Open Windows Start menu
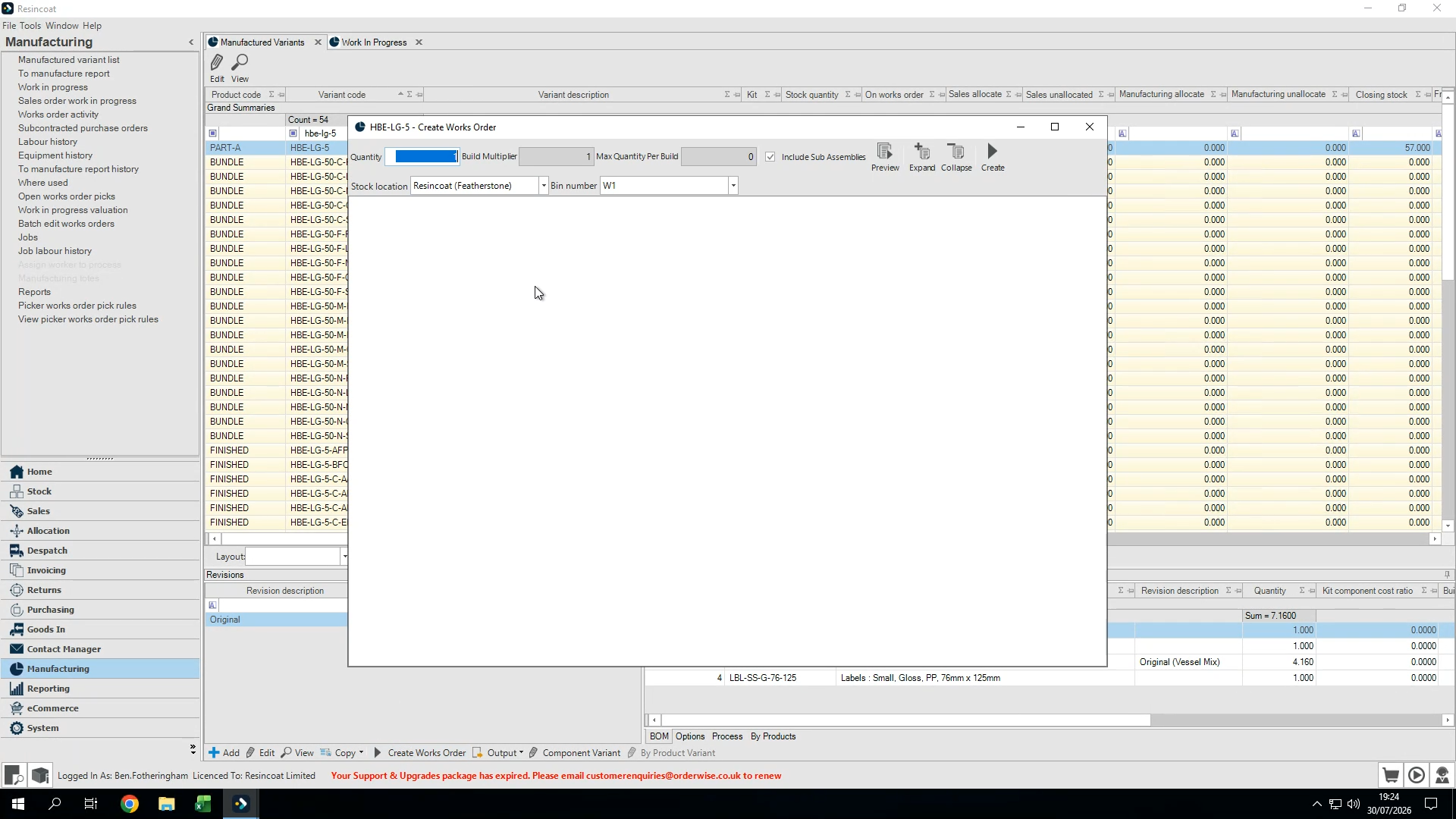 18,804
